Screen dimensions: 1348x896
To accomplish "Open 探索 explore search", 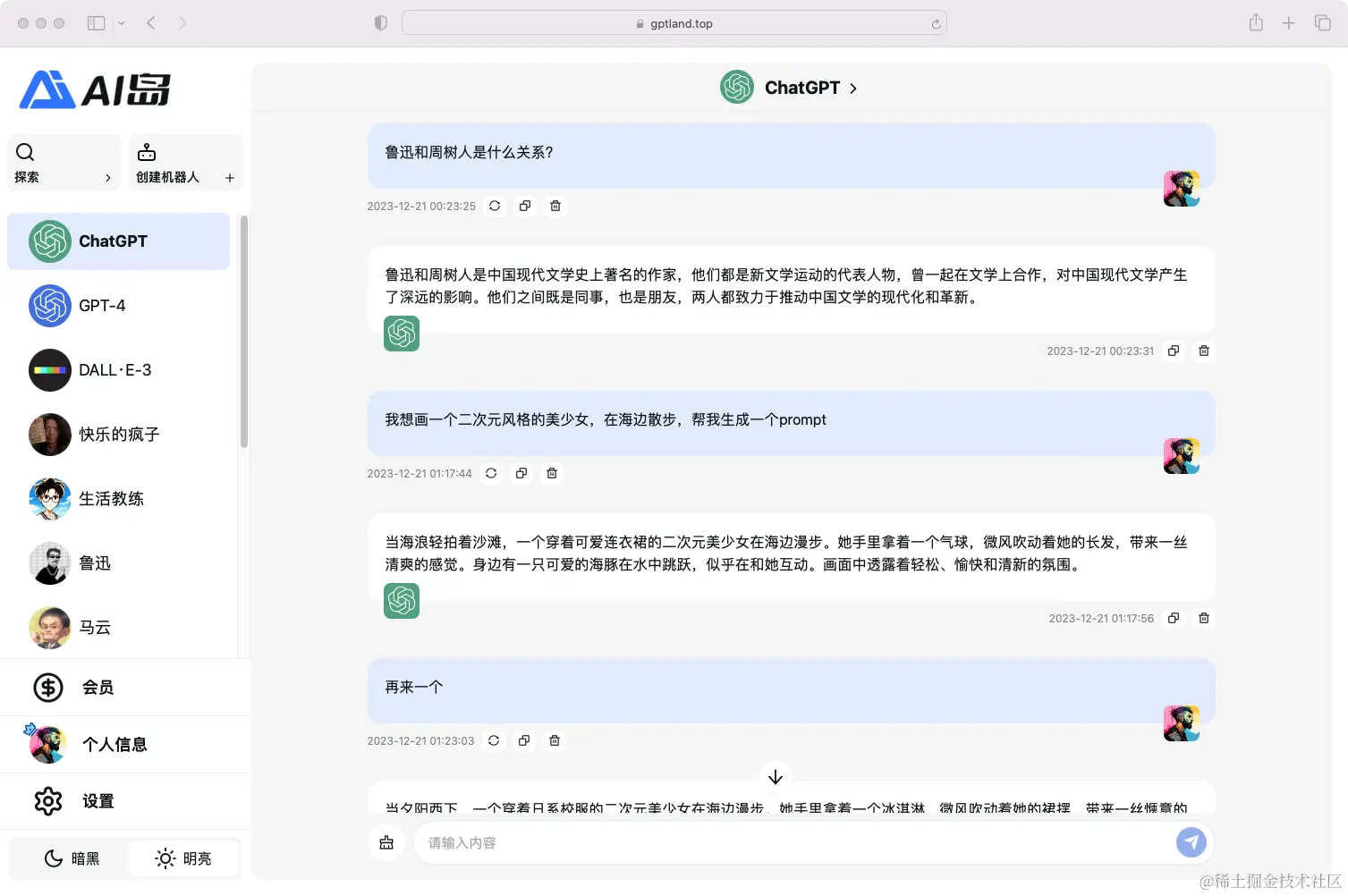I will pyautogui.click(x=64, y=163).
